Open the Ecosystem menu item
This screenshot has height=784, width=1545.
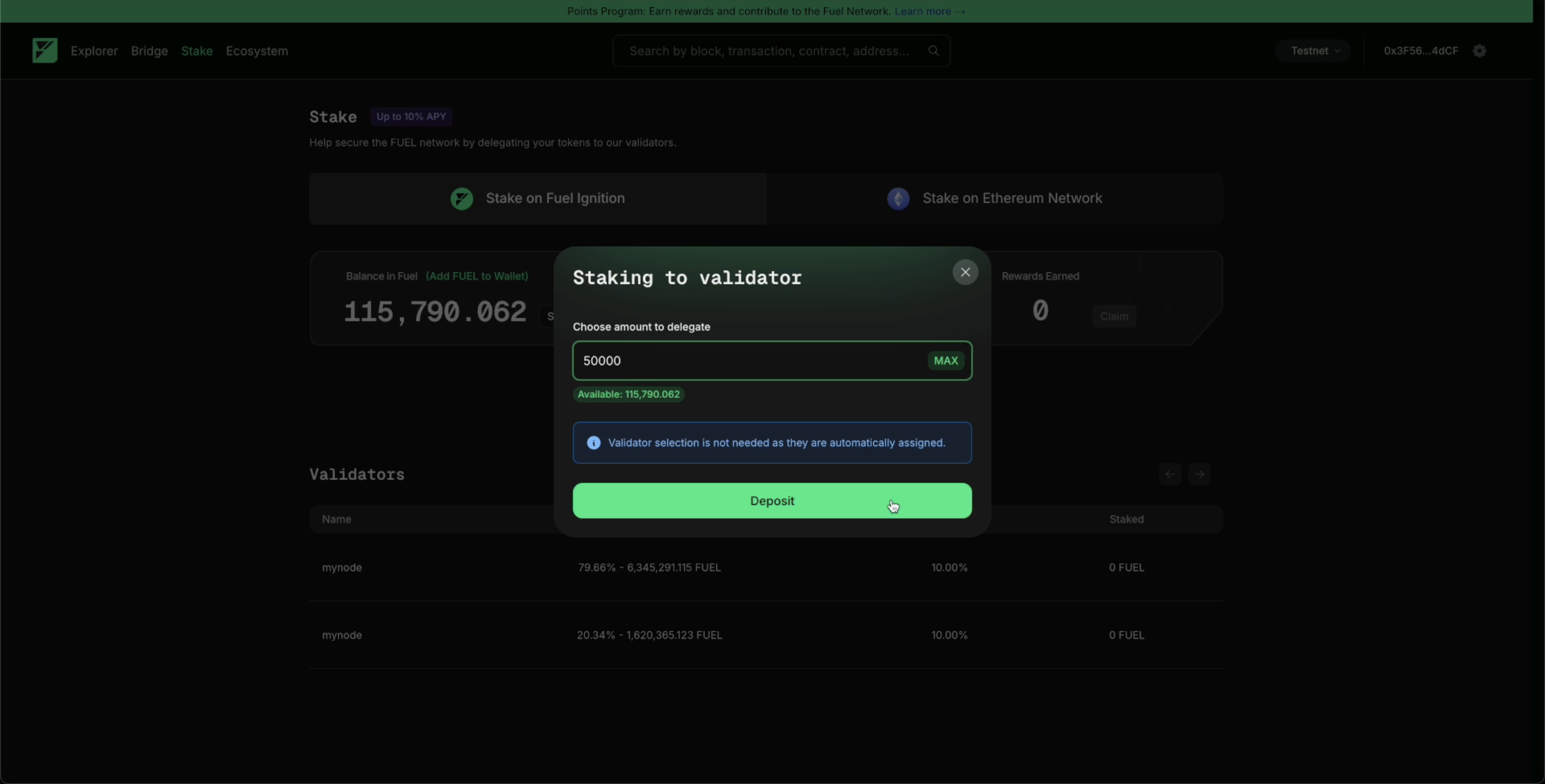coord(256,51)
